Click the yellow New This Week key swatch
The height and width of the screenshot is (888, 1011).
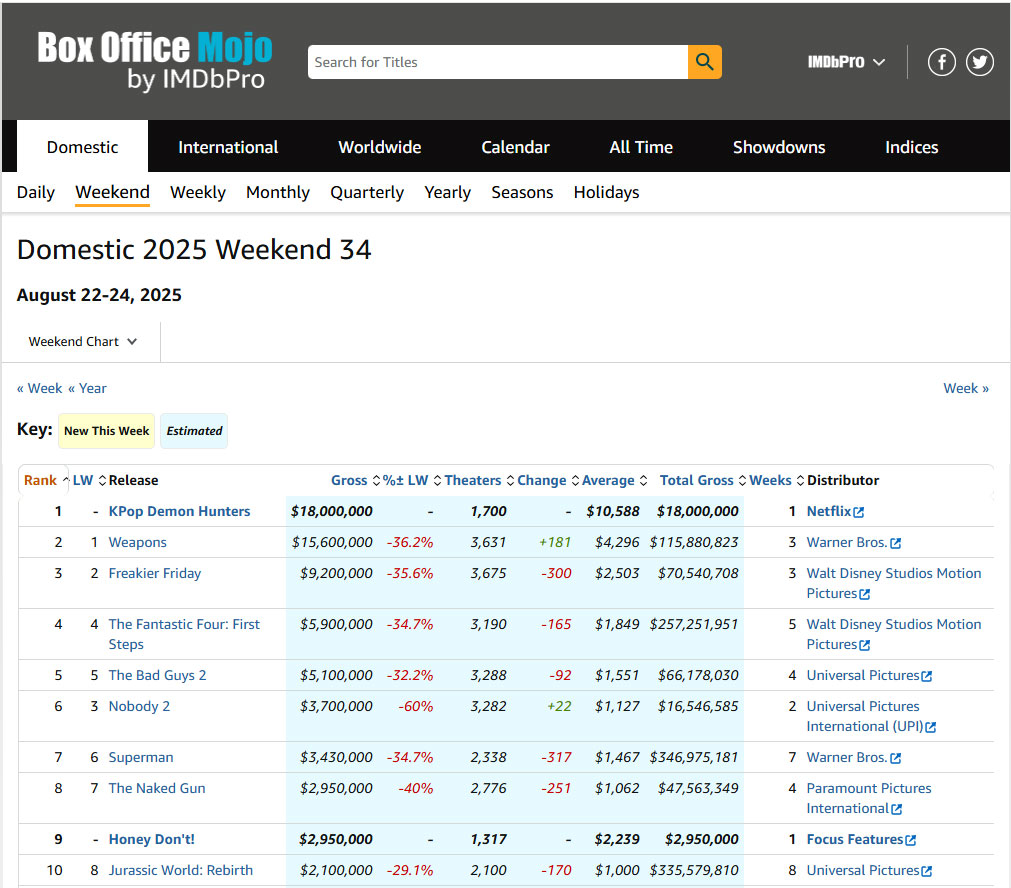coord(106,431)
